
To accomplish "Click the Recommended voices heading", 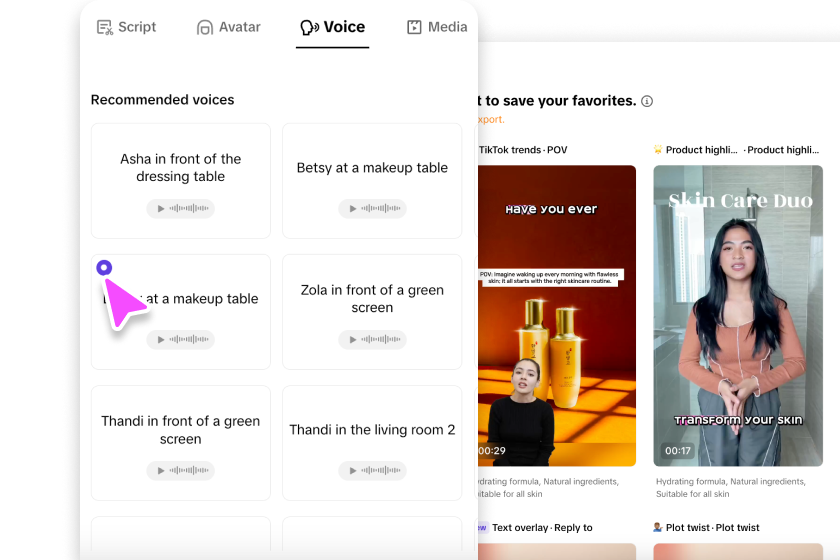I will pos(162,100).
